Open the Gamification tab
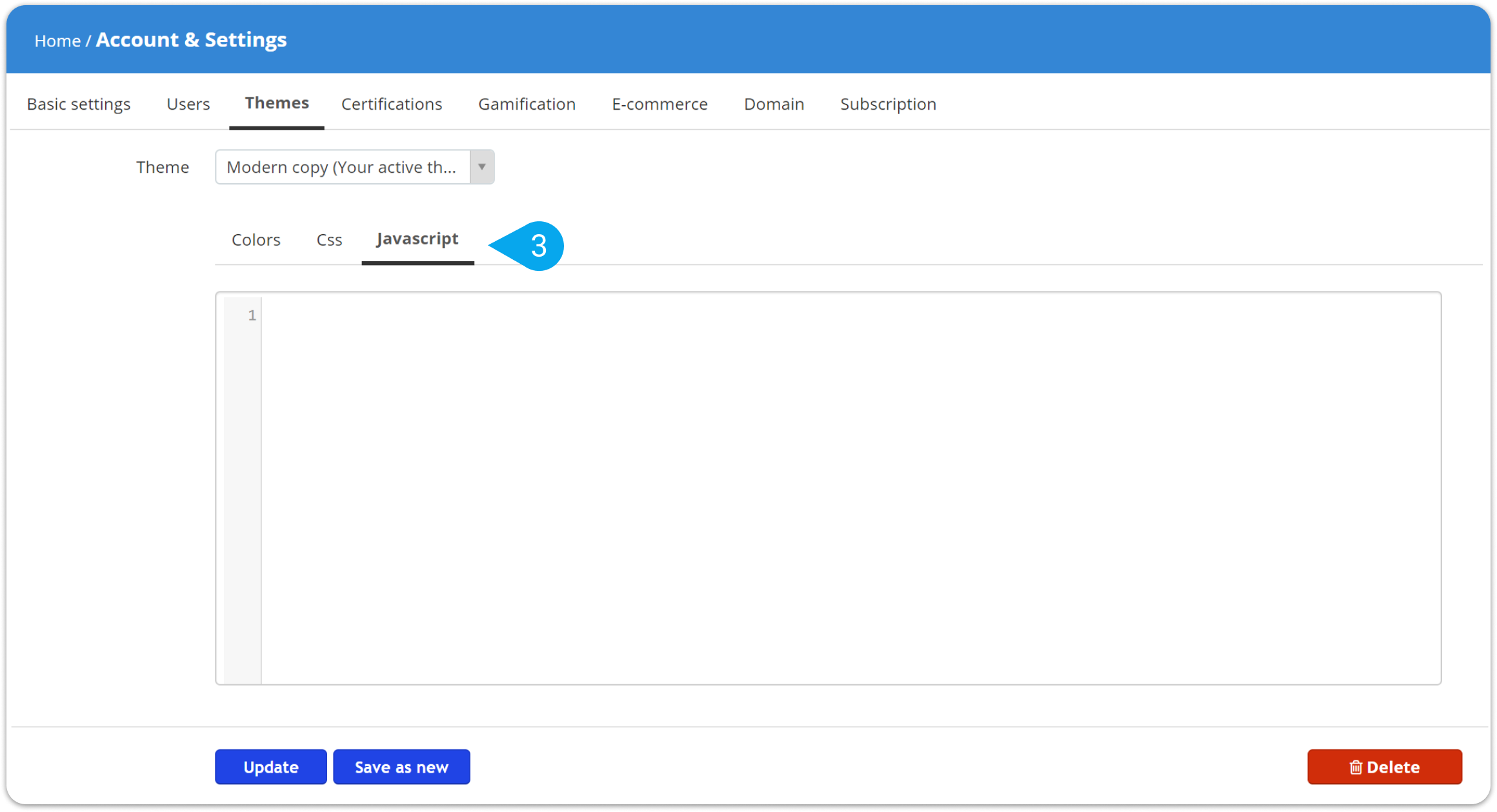This screenshot has height=812, width=1497. [x=527, y=104]
